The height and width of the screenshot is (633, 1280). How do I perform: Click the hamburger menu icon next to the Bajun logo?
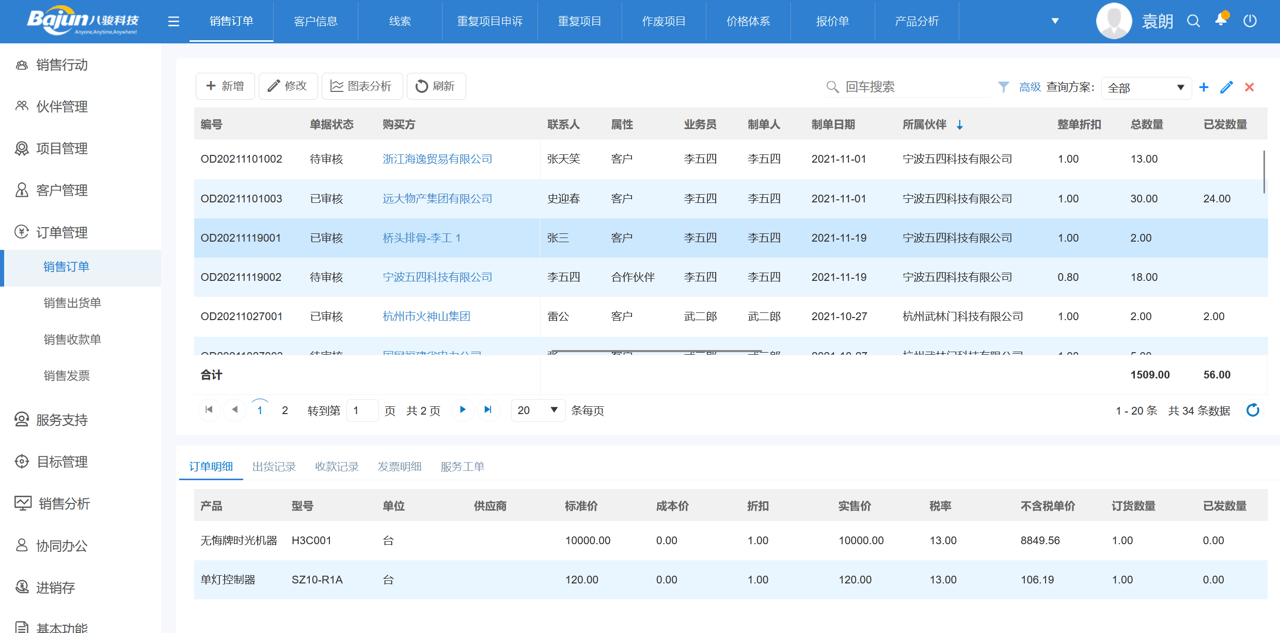173,20
